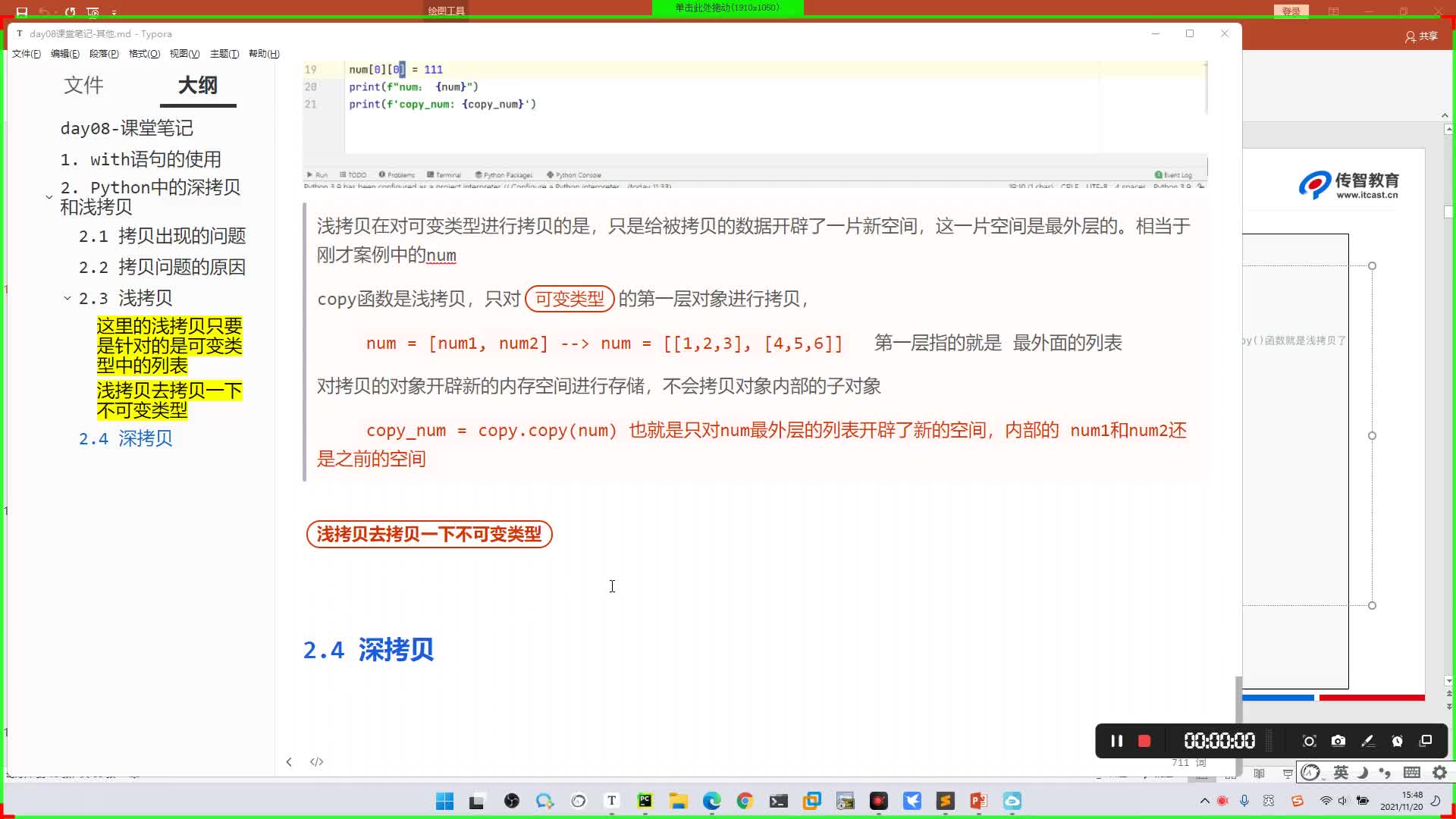Take a screenshot with the recorder camera icon
Screen dimensions: 1456x819
(x=1338, y=741)
